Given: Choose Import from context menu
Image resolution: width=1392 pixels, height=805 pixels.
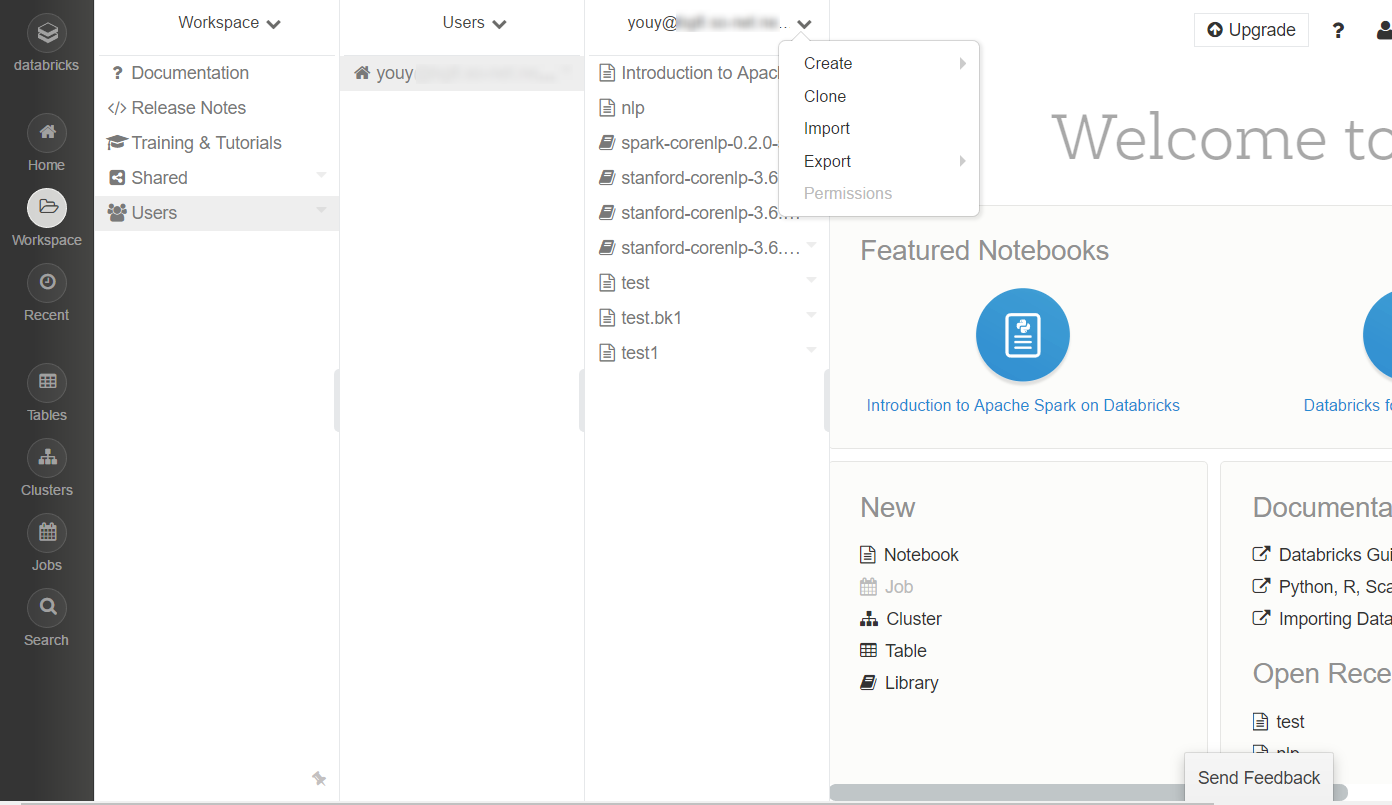Looking at the screenshot, I should point(879,128).
